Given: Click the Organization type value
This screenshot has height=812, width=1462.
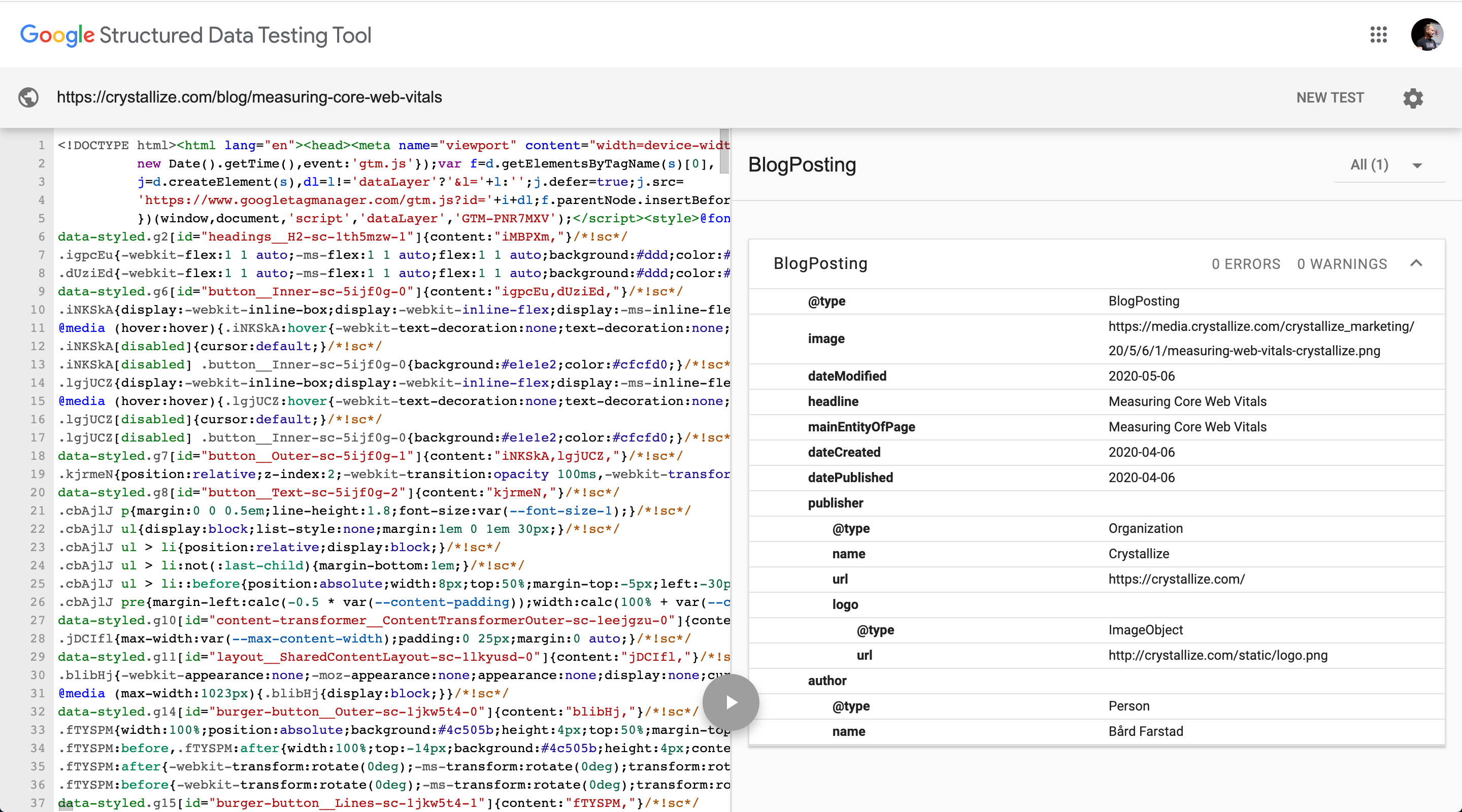Looking at the screenshot, I should 1145,528.
